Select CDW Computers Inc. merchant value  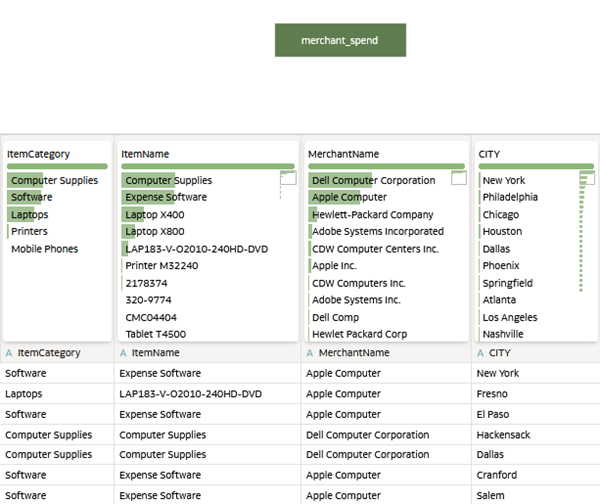pos(359,283)
